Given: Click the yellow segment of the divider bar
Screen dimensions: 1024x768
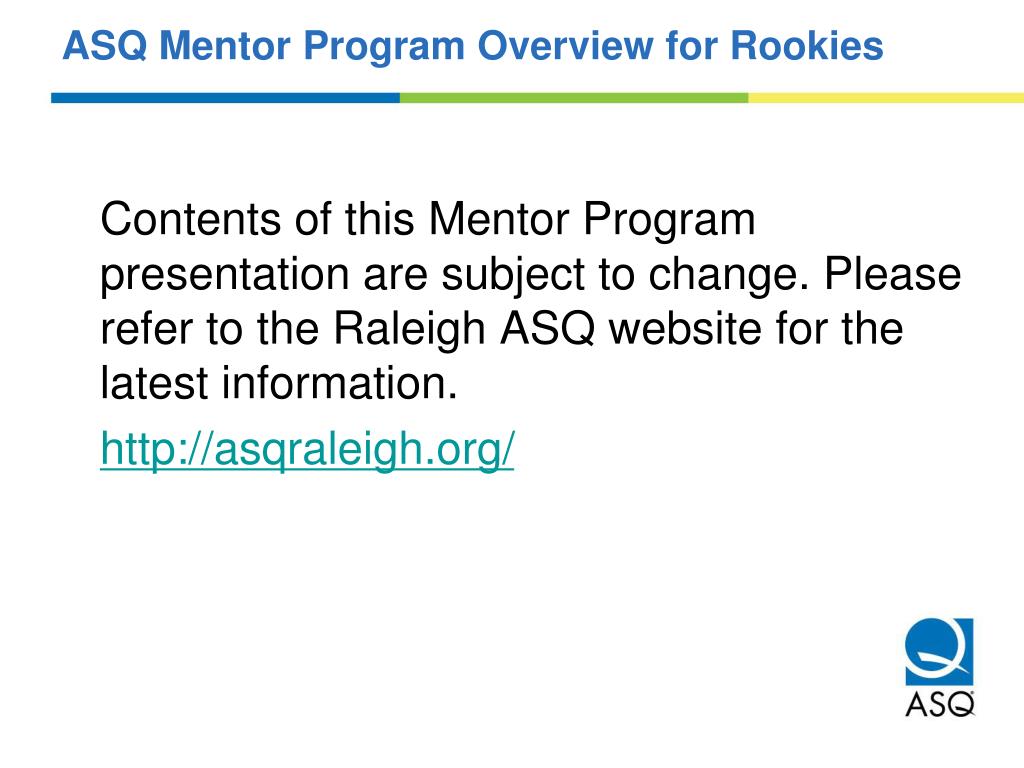Looking at the screenshot, I should [886, 98].
